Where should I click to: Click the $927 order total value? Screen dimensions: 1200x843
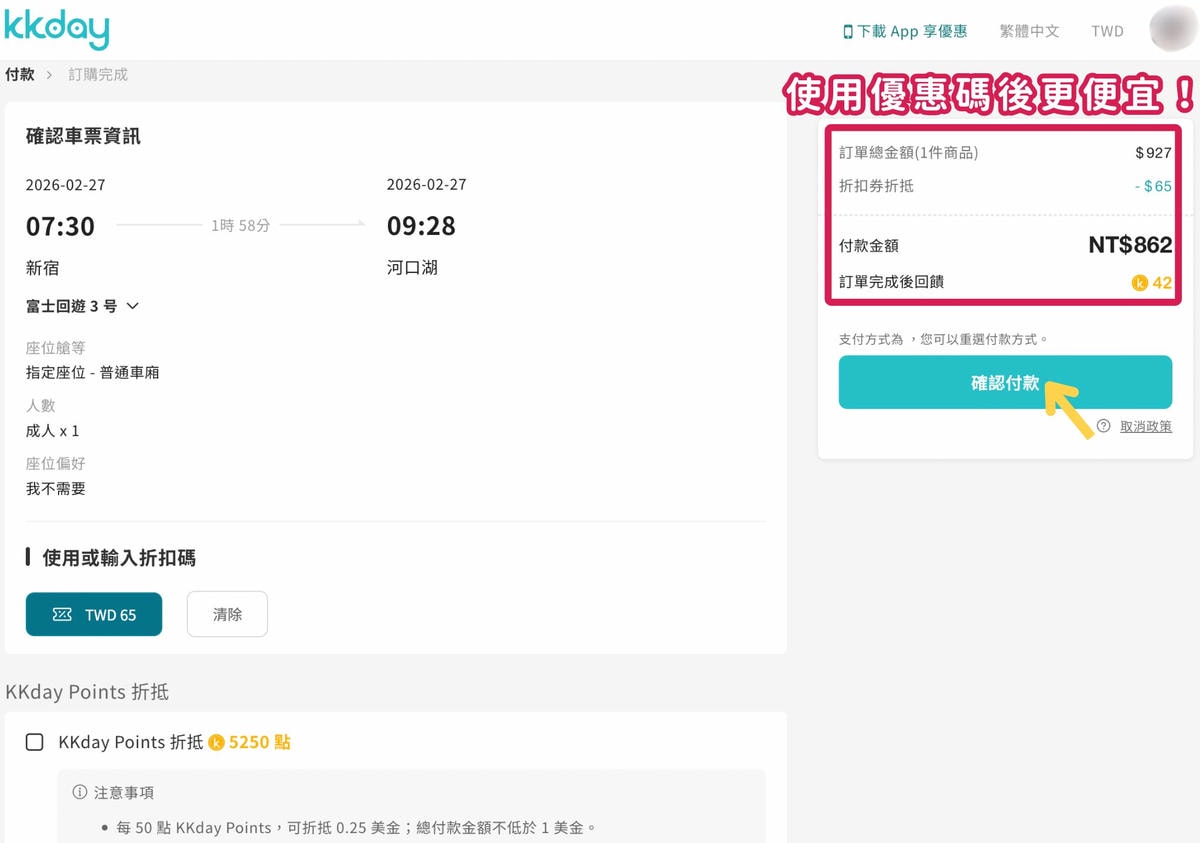coord(1153,153)
